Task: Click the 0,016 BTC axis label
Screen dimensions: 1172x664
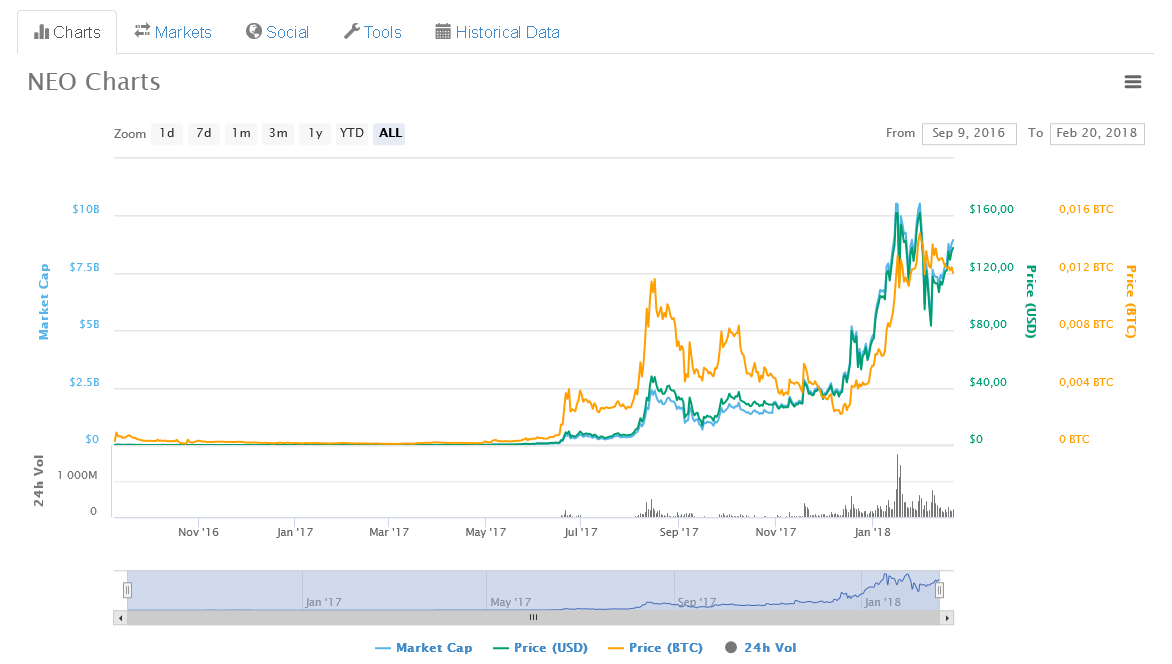Action: (x=1086, y=209)
